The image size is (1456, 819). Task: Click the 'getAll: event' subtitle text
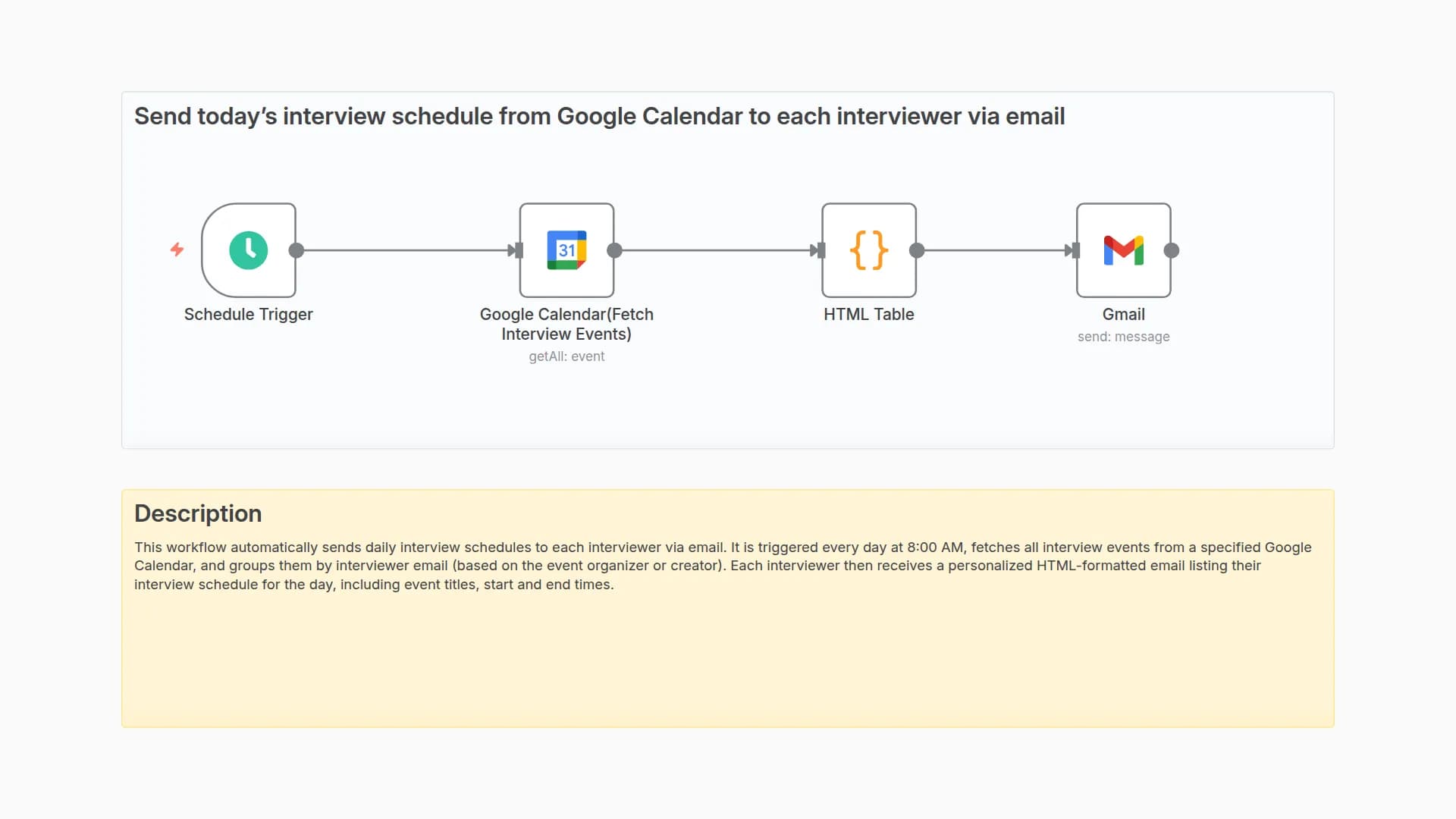coord(566,356)
